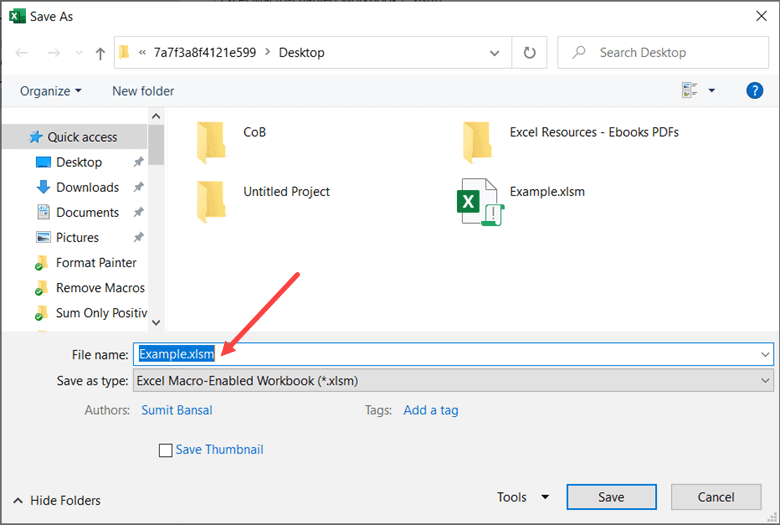
Task: Refresh the Desktop folder view
Action: point(529,53)
